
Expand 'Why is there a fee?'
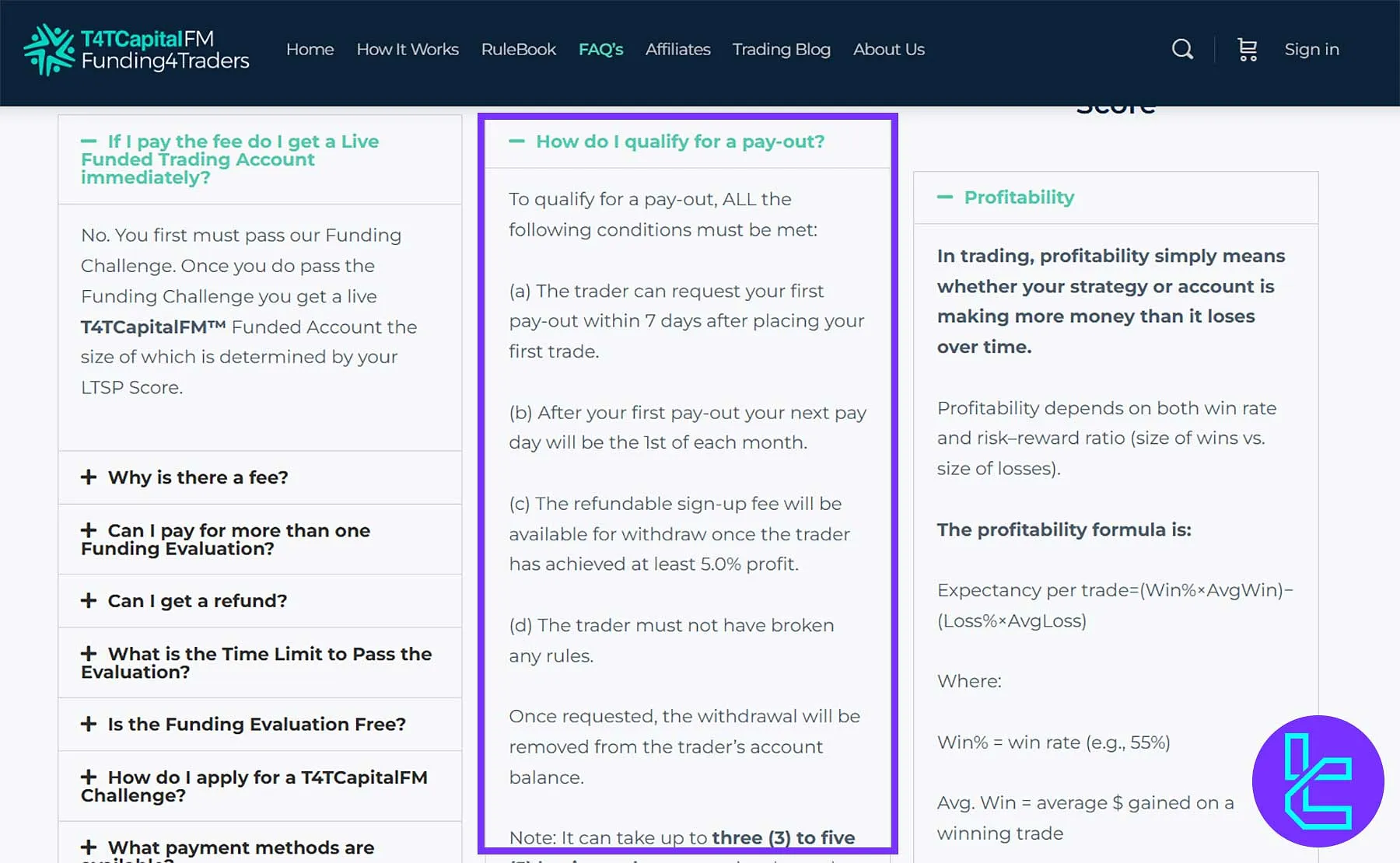[197, 477]
